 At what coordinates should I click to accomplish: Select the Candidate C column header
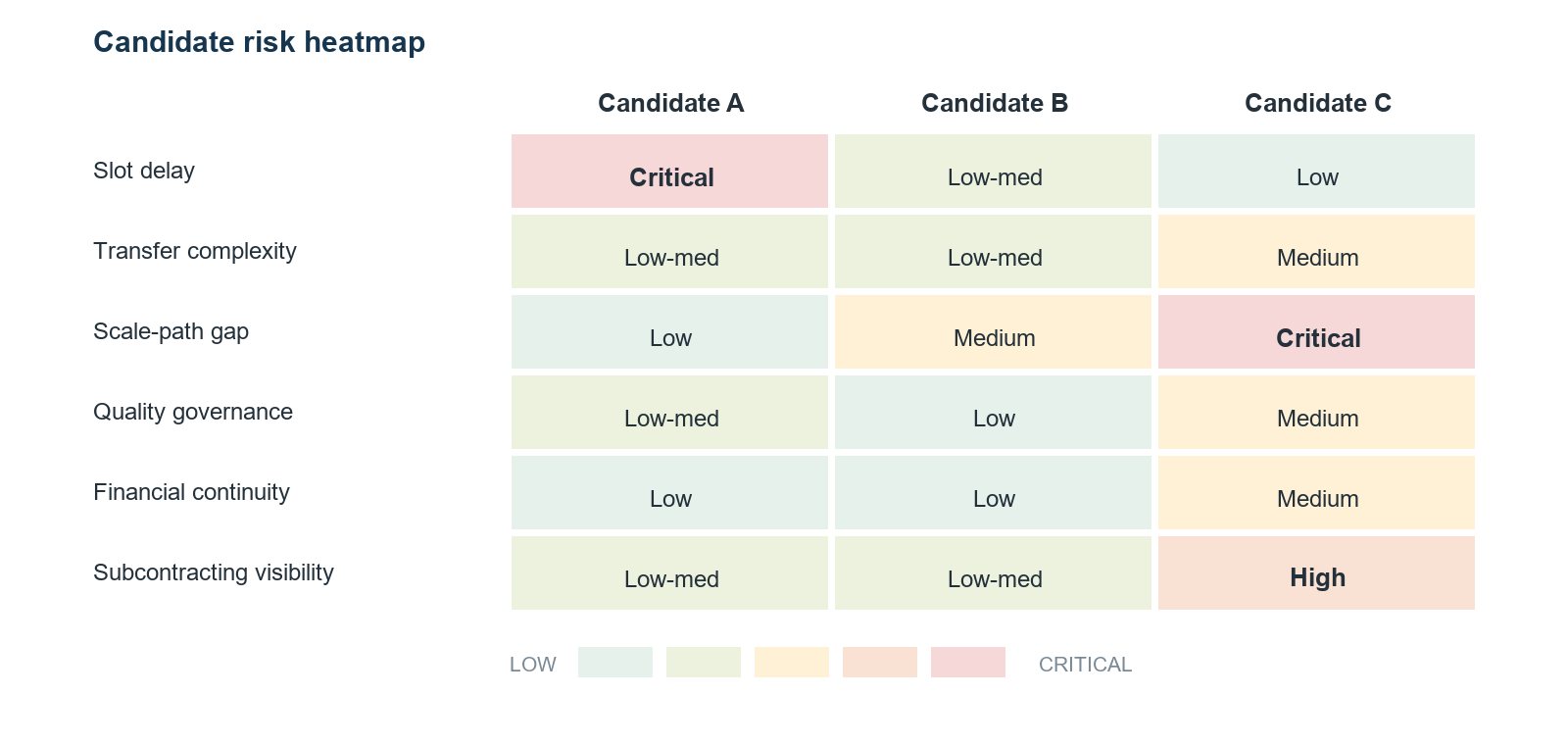[1318, 103]
